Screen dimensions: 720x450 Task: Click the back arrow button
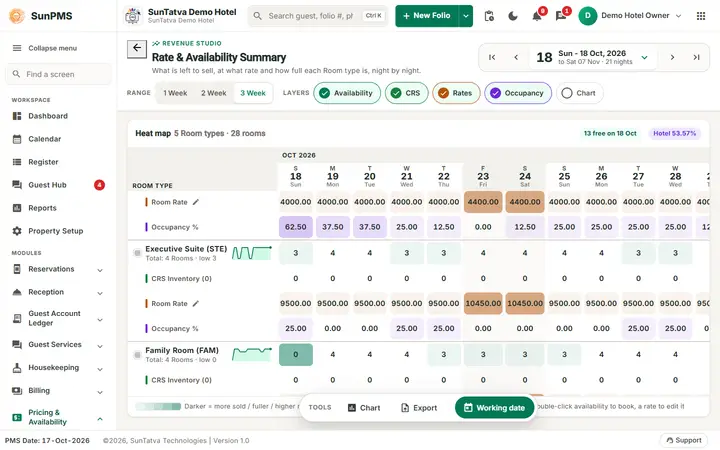click(137, 48)
